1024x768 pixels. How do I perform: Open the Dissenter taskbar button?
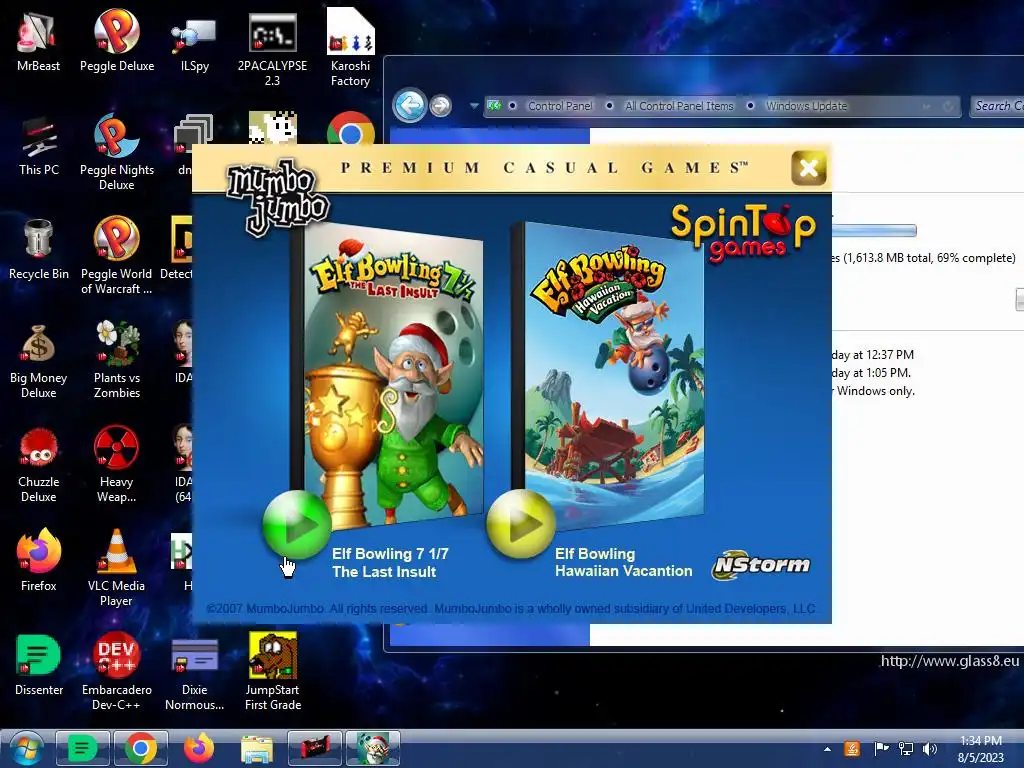point(82,748)
